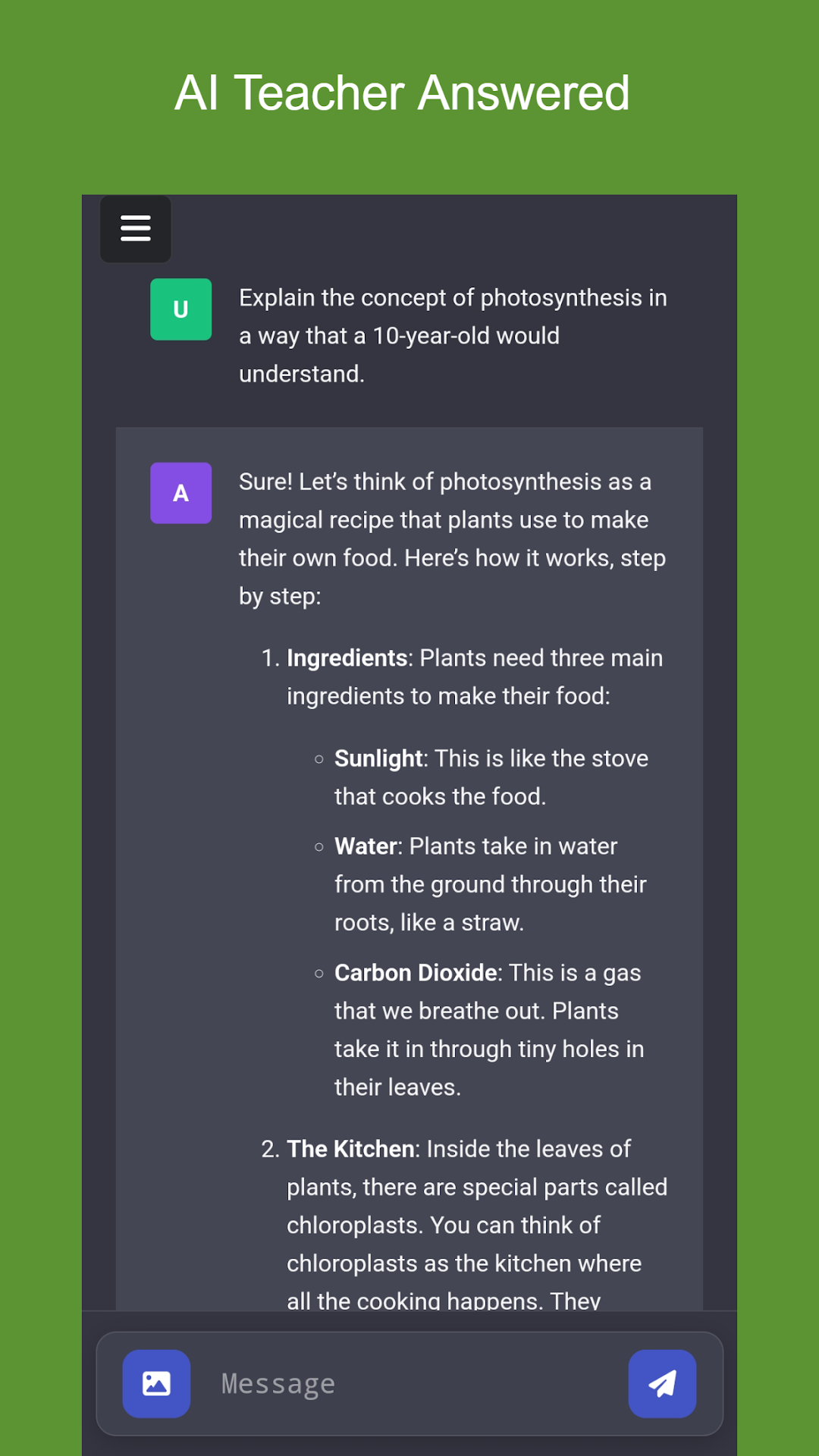Screen dimensions: 819x1456
Task: Click the green user avatar U
Action: point(180,309)
